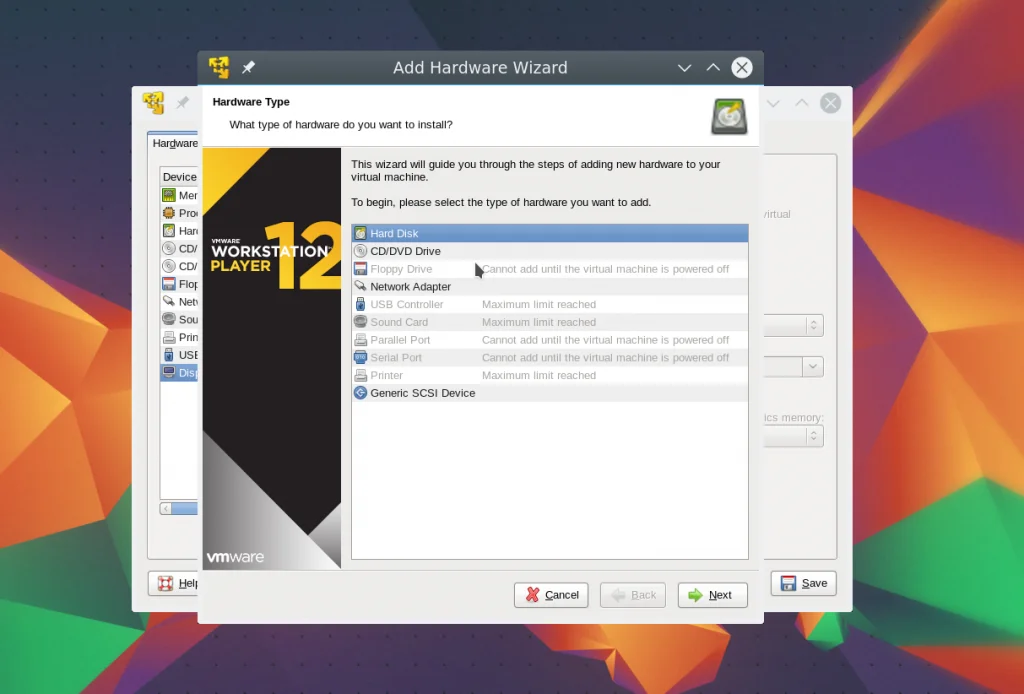1024x694 pixels.
Task: Click the USB Controller icon
Action: tap(360, 304)
